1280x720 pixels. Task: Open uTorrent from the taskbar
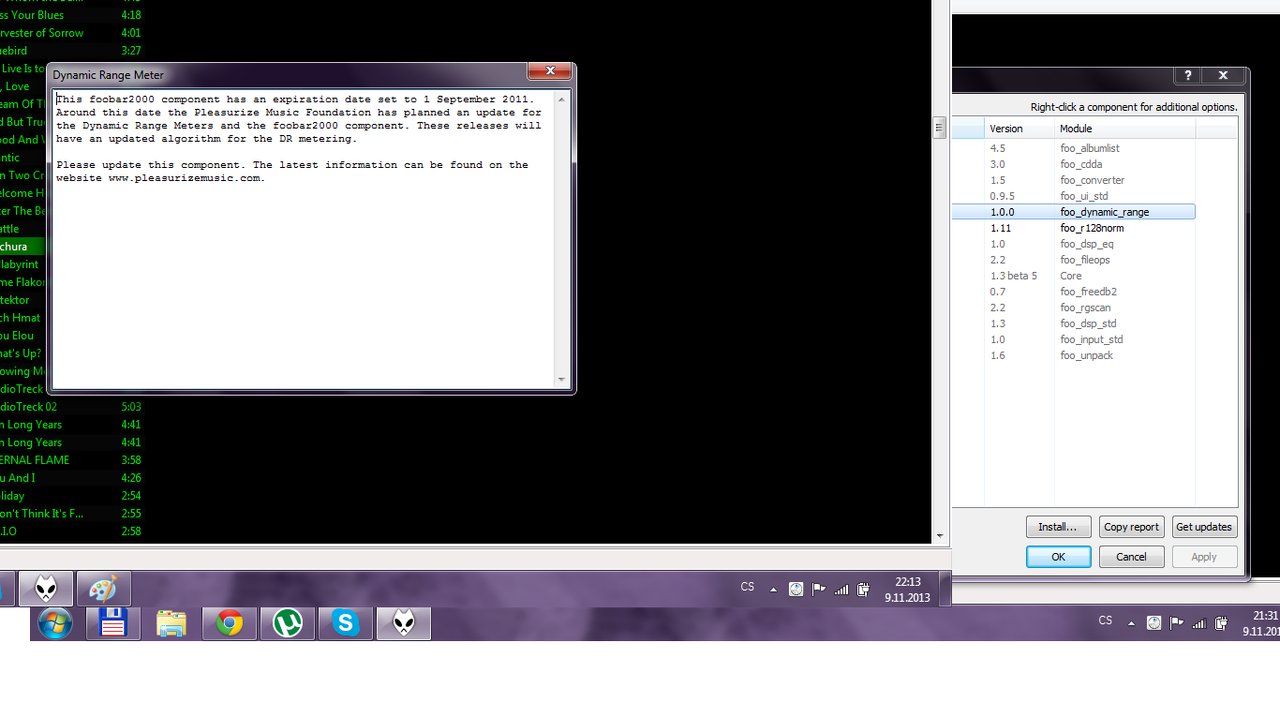pyautogui.click(x=288, y=624)
